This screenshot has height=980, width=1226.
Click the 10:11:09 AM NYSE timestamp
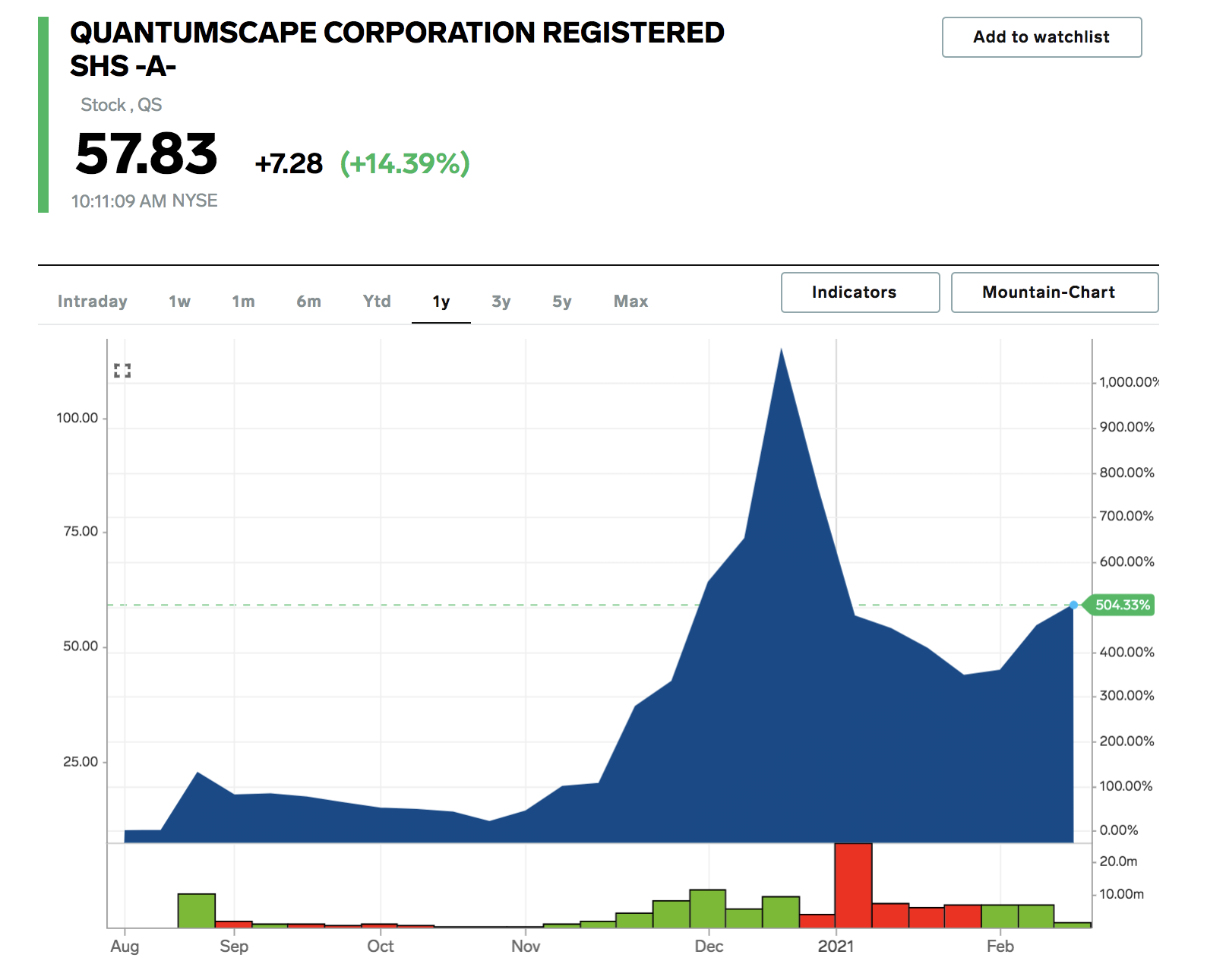click(x=144, y=201)
